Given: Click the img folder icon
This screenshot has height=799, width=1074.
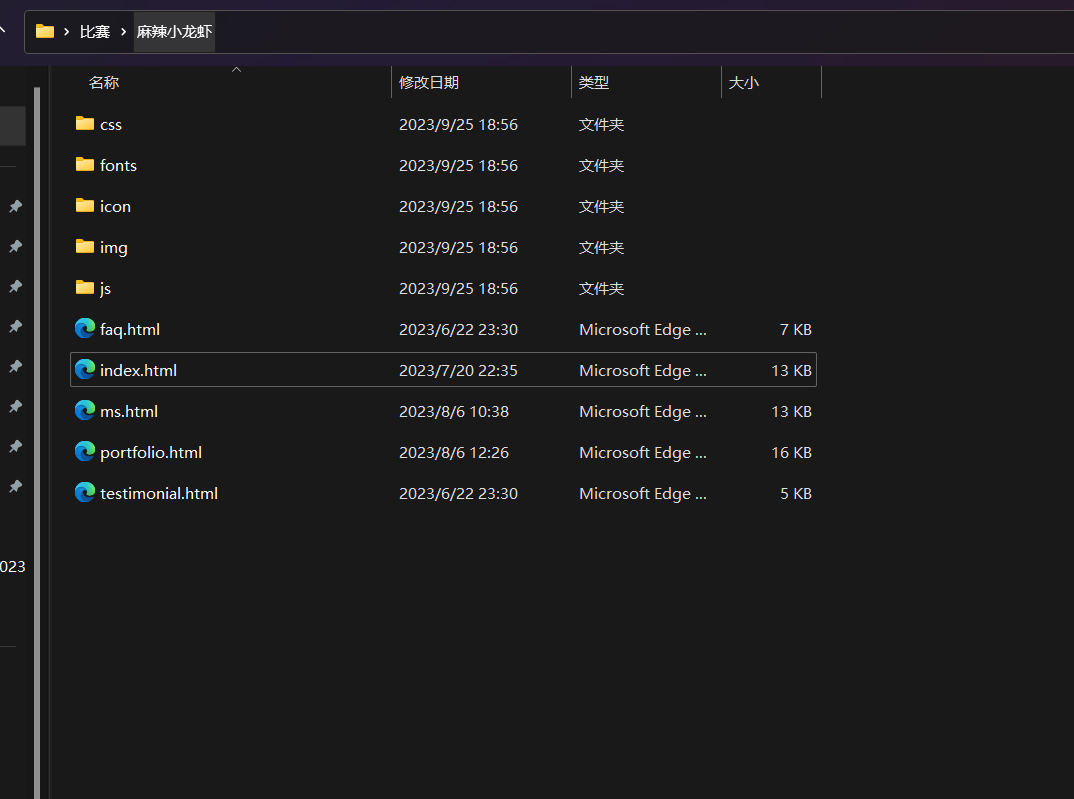Looking at the screenshot, I should pos(85,247).
